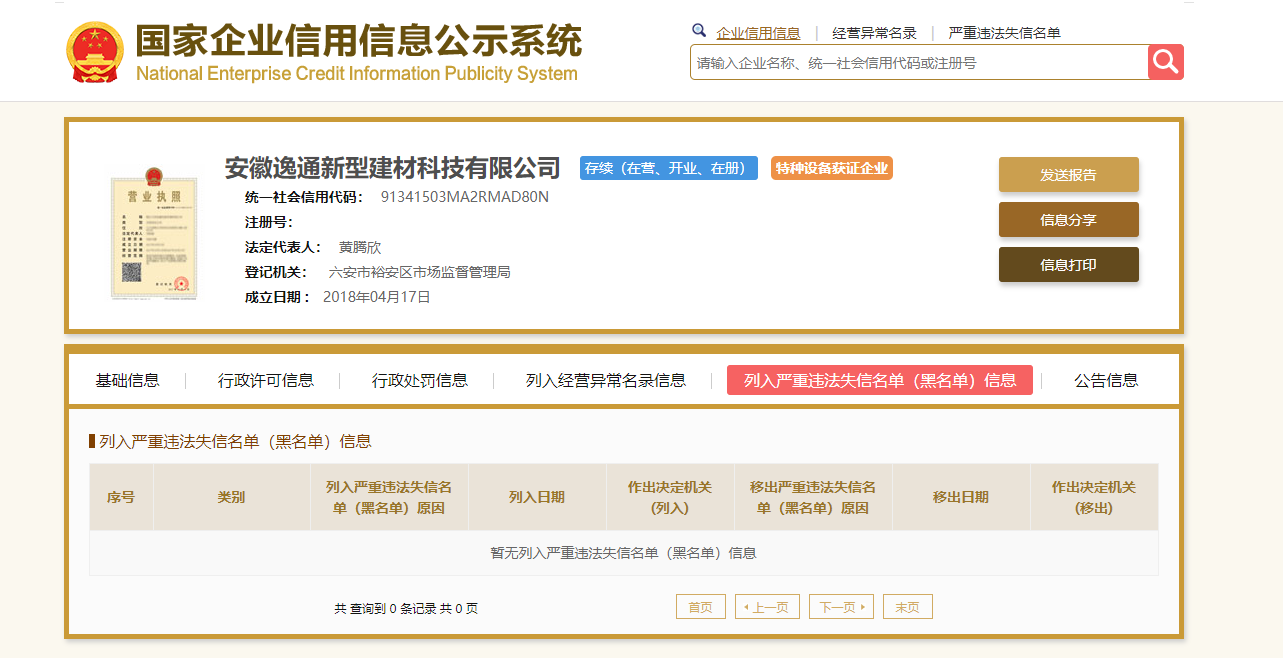Select the 严重违法失信名单 search category
1283x658 pixels.
click(x=1004, y=33)
